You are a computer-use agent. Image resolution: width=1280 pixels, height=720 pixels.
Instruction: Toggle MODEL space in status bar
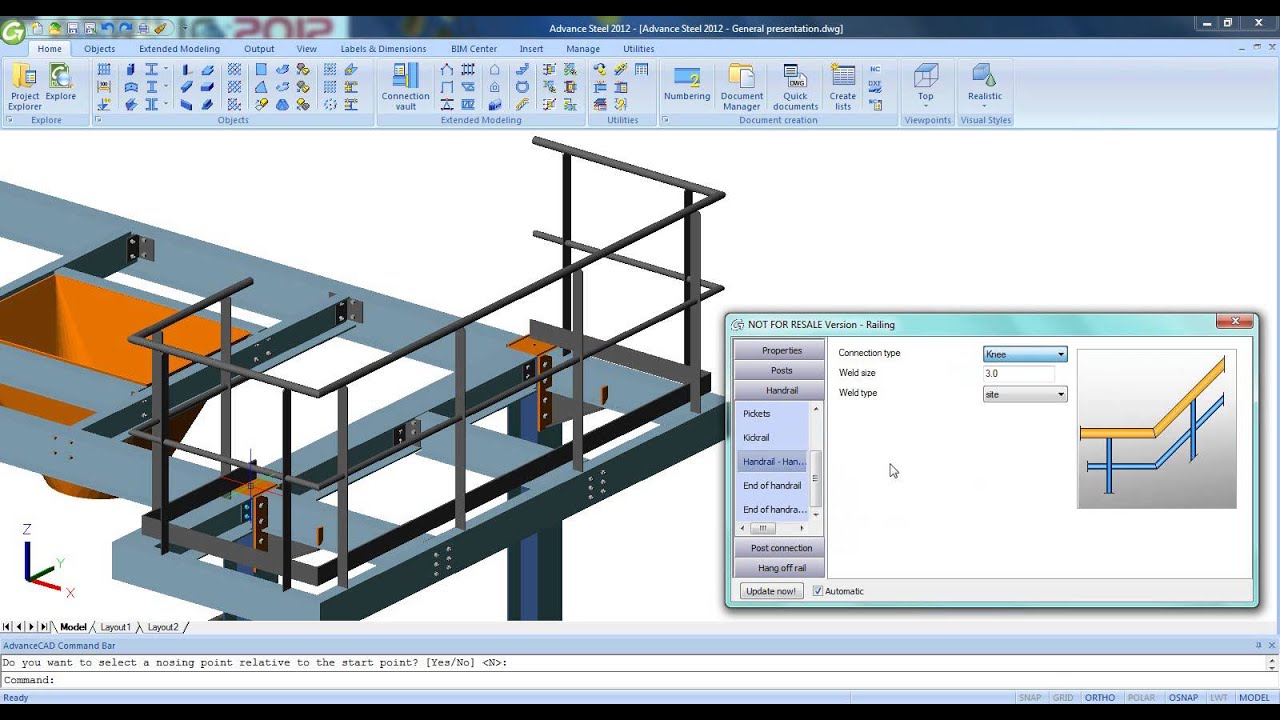tap(1254, 698)
